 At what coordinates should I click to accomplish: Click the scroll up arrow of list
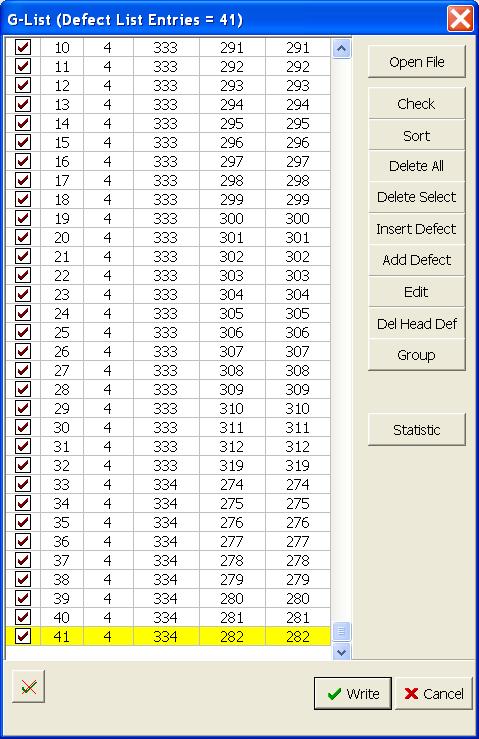coord(341,48)
